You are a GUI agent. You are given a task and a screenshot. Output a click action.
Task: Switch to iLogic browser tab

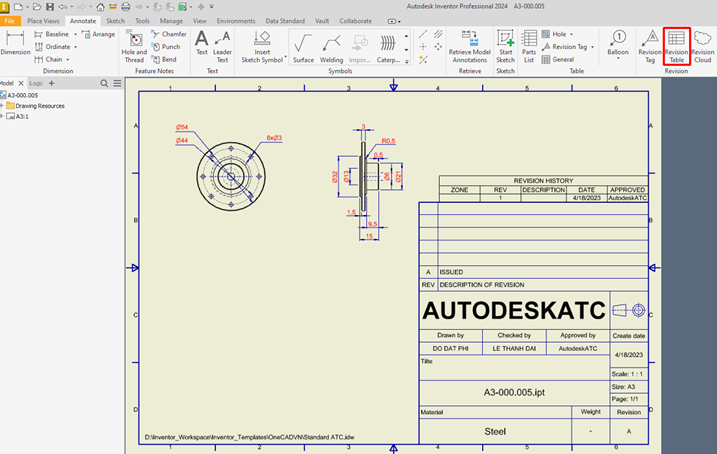(36, 83)
